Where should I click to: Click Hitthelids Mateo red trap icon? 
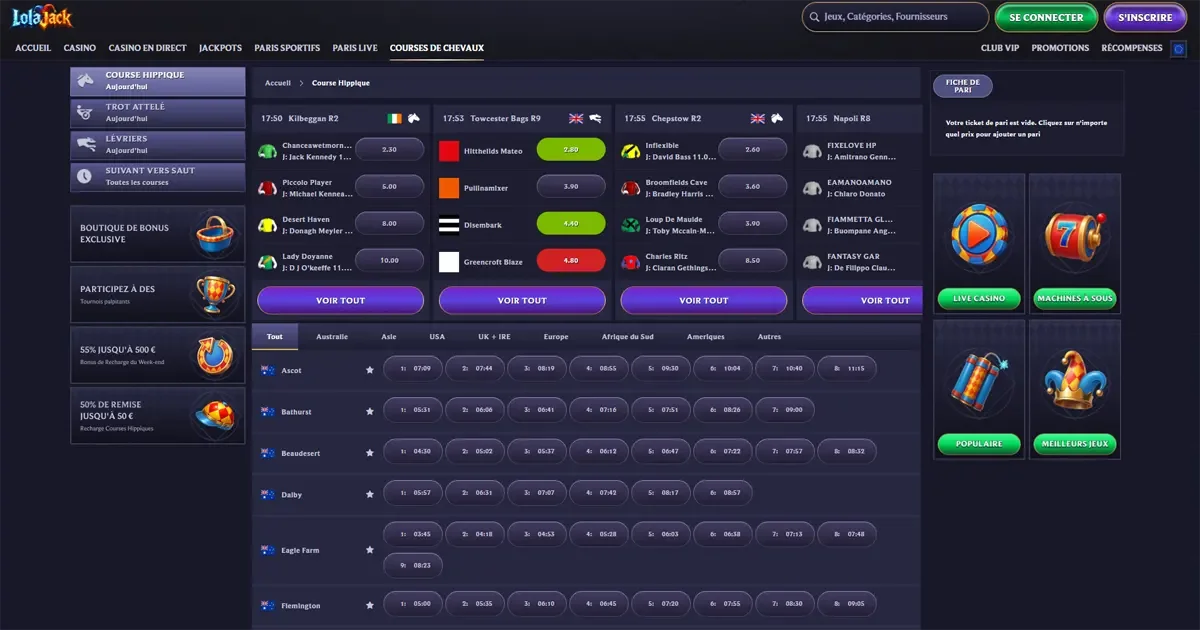click(449, 151)
